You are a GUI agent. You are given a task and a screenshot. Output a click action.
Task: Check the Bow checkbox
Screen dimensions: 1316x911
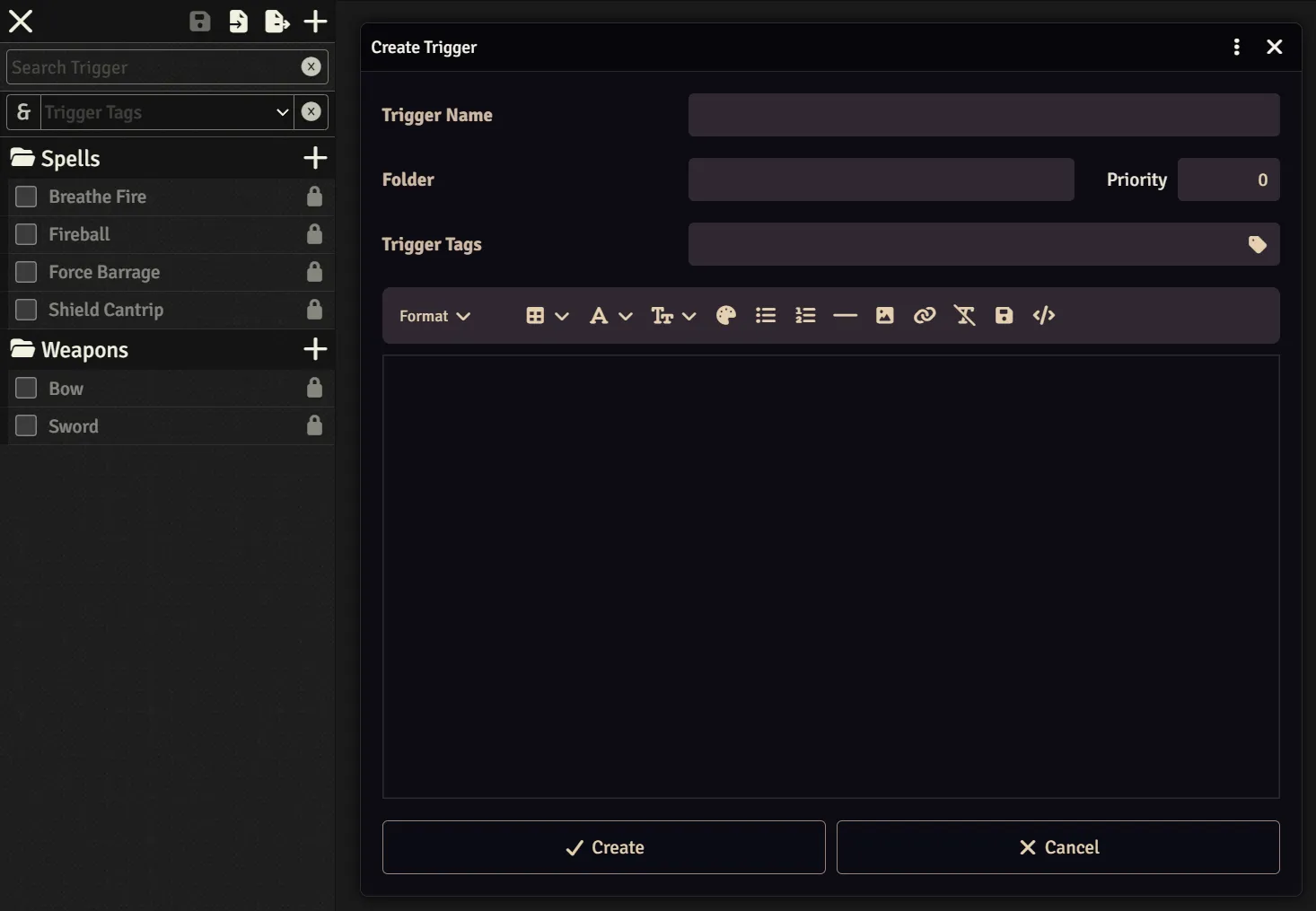(x=26, y=388)
